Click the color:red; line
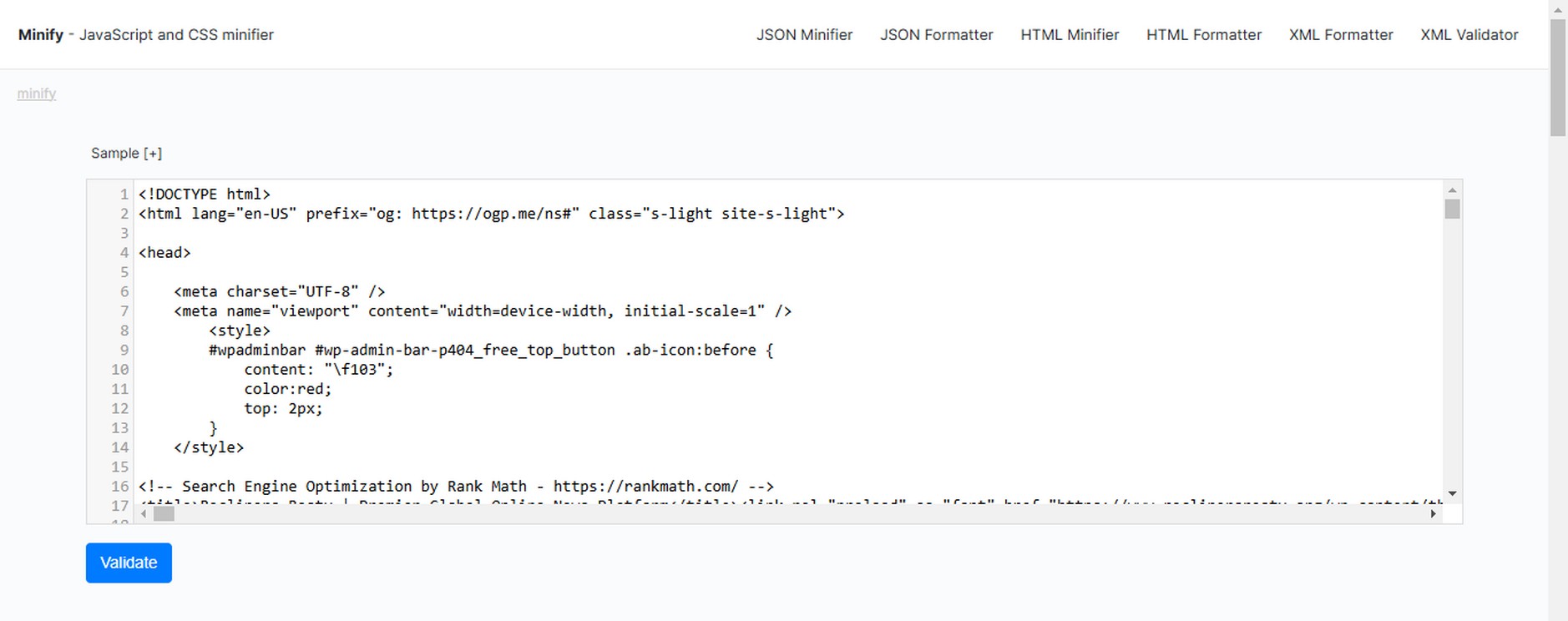 (288, 389)
